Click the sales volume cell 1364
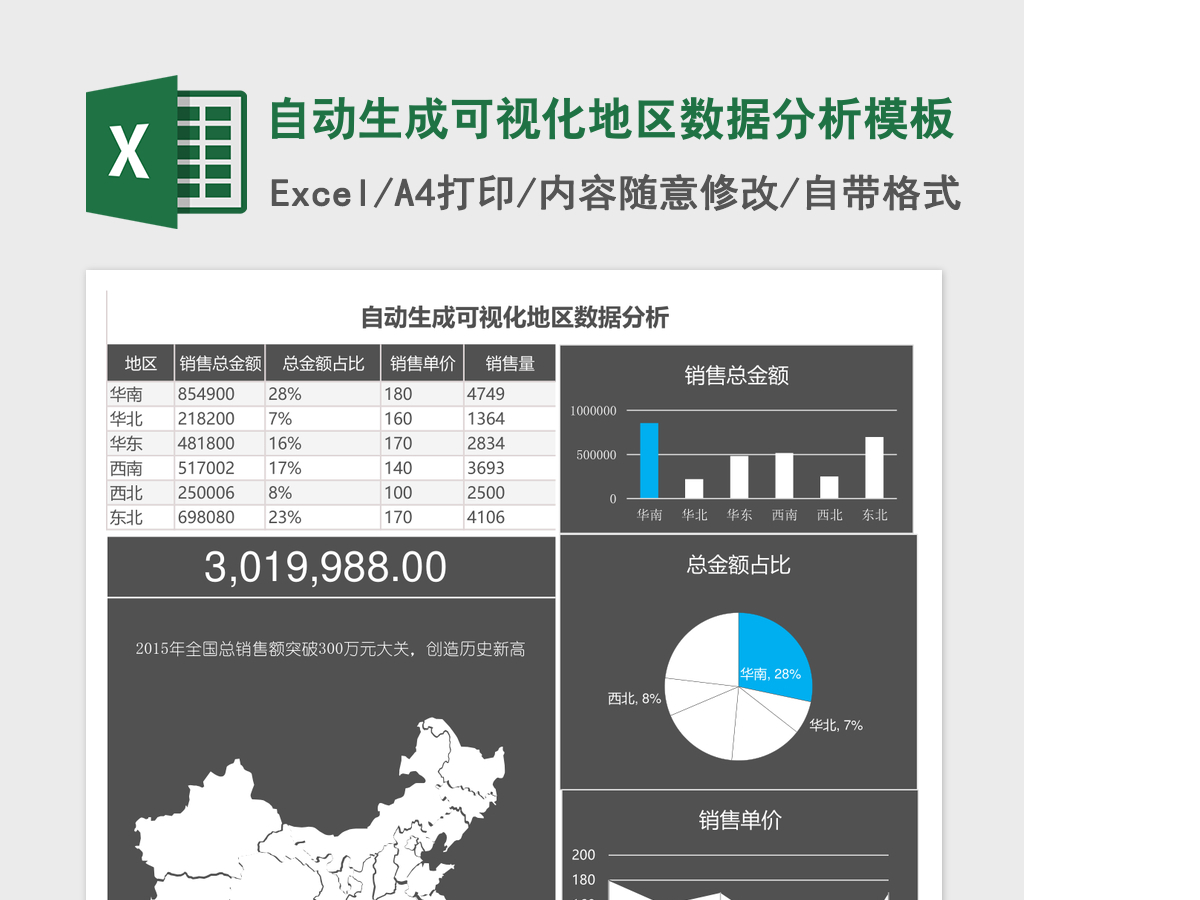This screenshot has width=1200, height=900. 510,419
